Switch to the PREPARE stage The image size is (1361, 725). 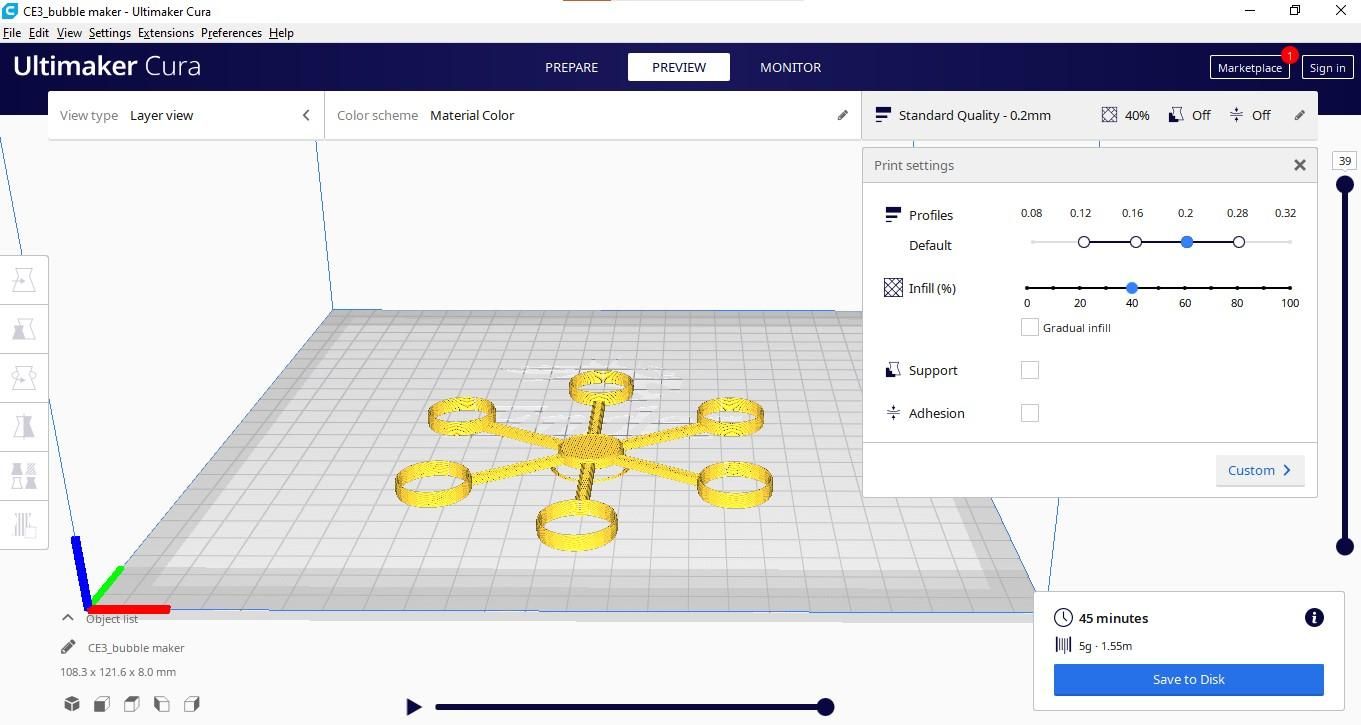coord(571,67)
